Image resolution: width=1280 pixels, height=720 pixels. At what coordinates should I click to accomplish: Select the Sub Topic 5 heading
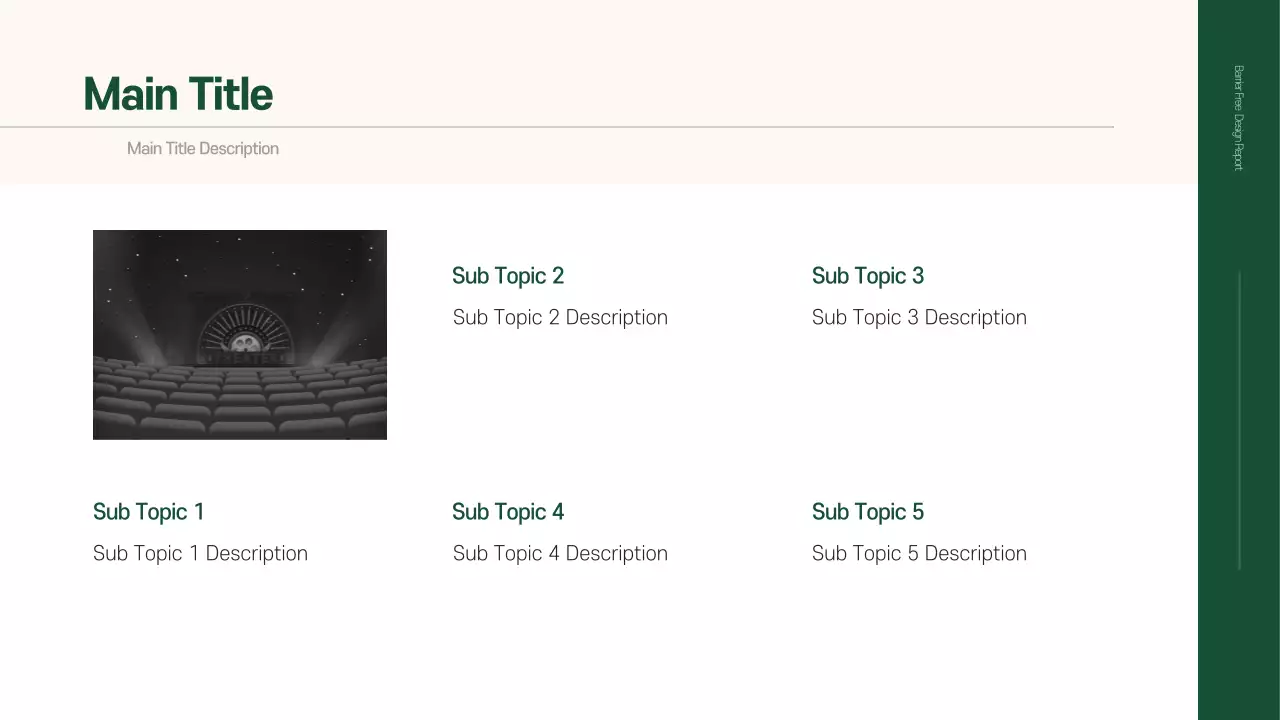click(x=868, y=512)
